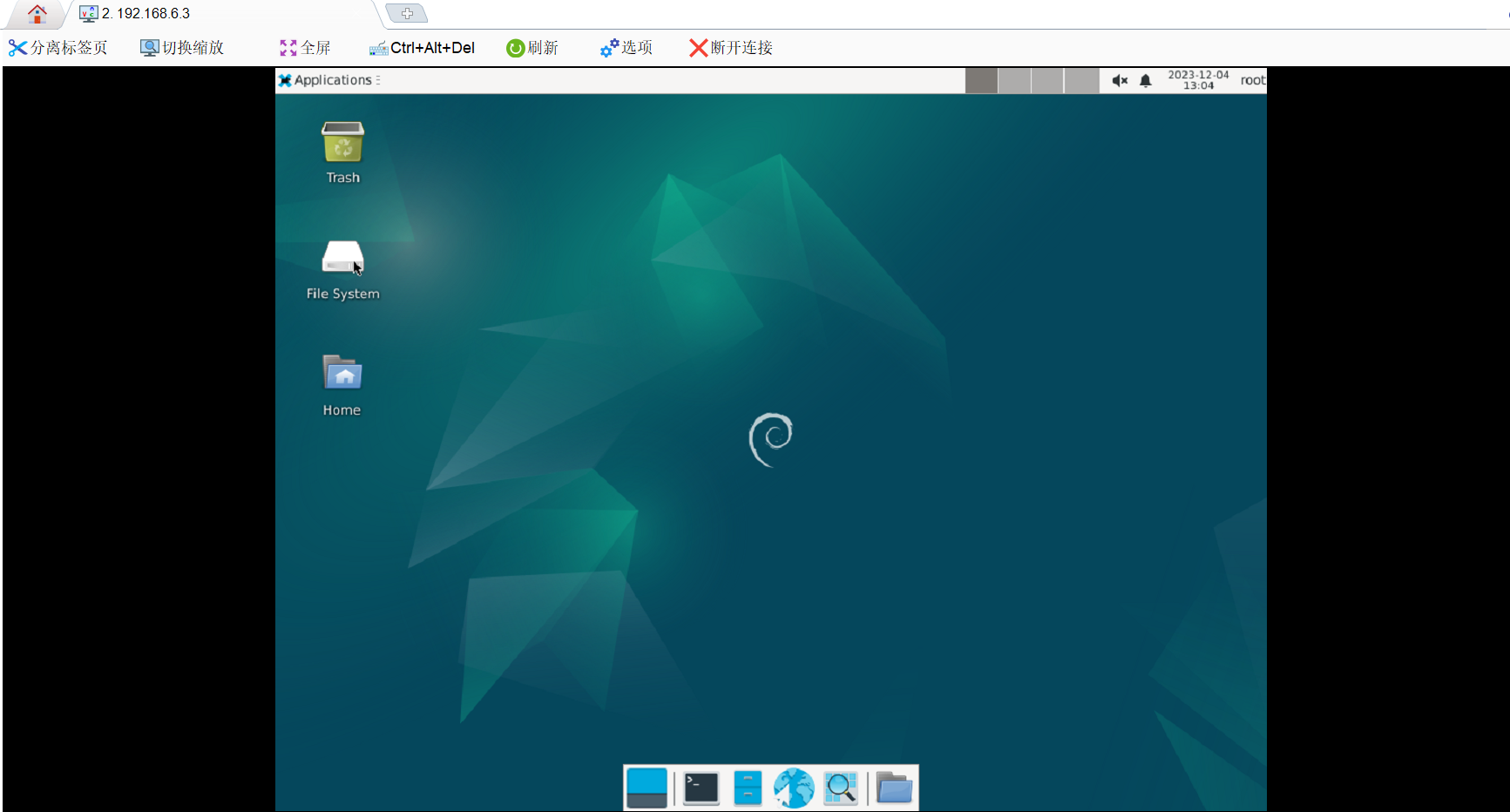The width and height of the screenshot is (1510, 812).
Task: Open the Trash desktop icon
Action: click(342, 152)
